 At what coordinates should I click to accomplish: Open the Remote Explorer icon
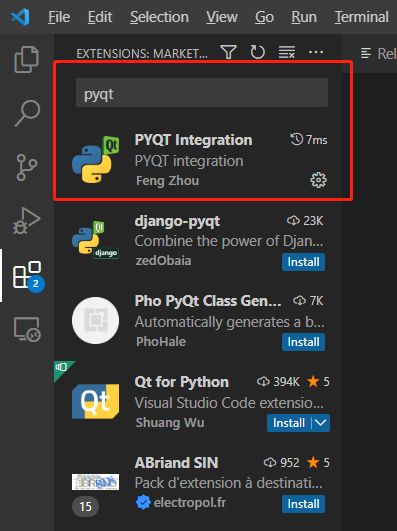pos(27,329)
